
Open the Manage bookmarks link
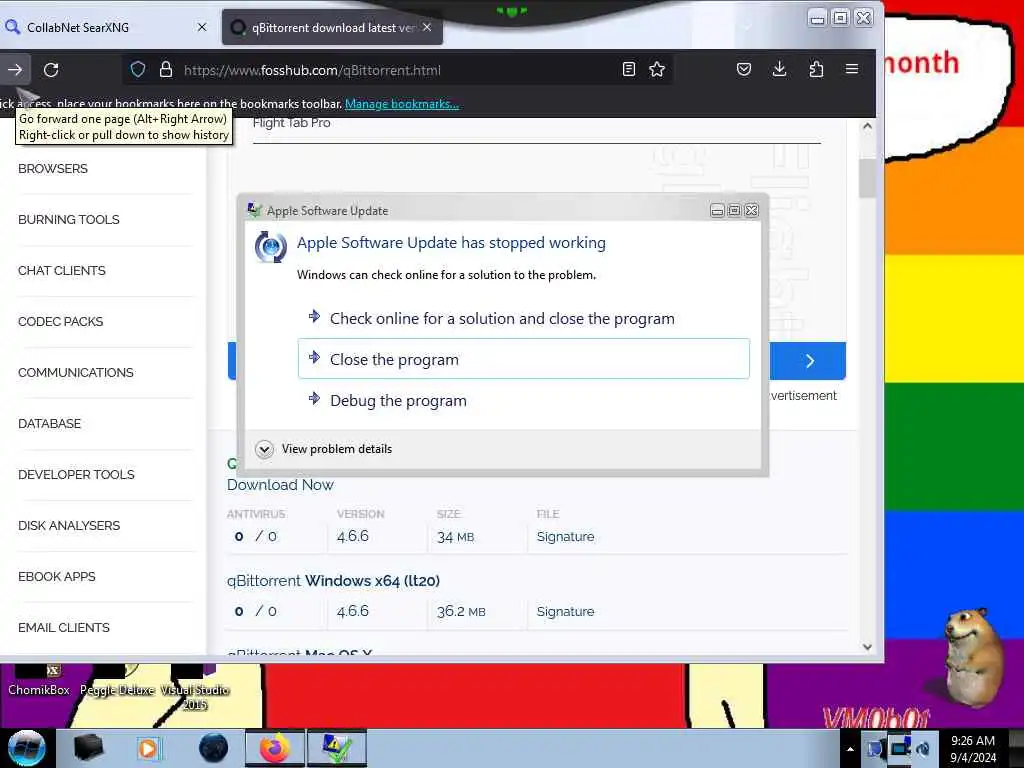[402, 104]
